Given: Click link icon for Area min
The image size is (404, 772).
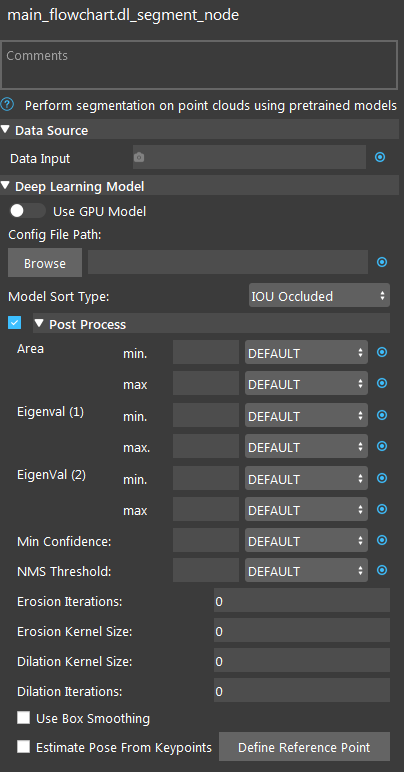Looking at the screenshot, I should coord(382,352).
